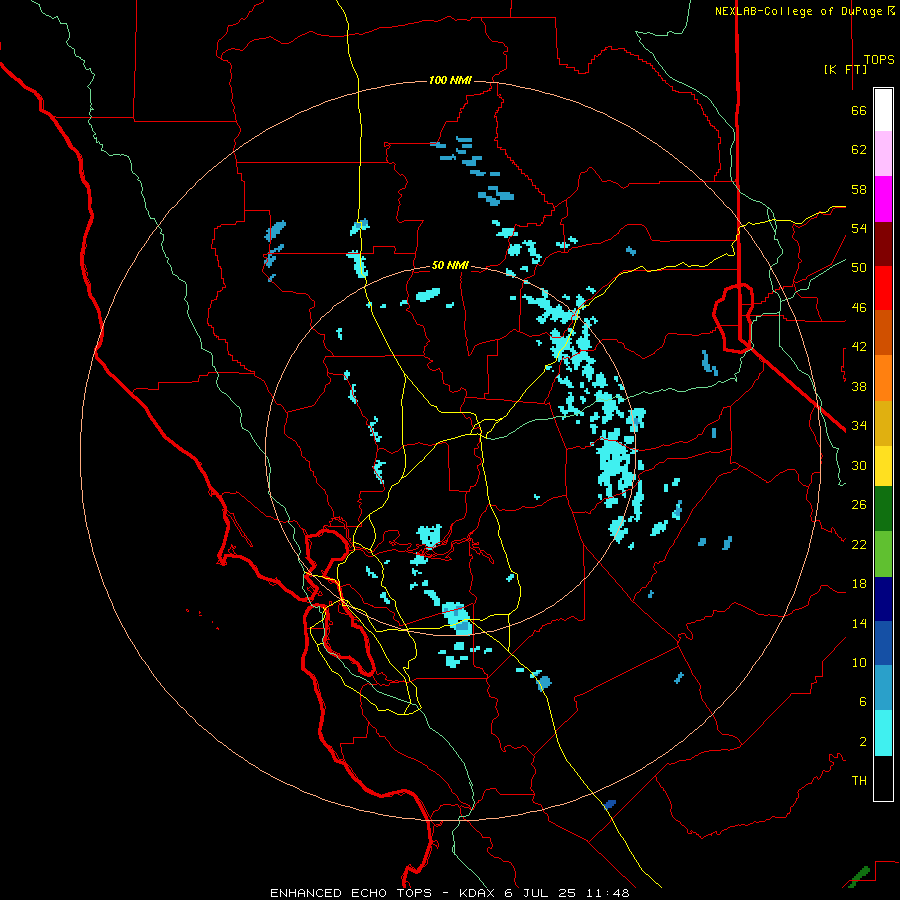Click the '11:48' time stamp
The image size is (900, 900).
click(608, 893)
